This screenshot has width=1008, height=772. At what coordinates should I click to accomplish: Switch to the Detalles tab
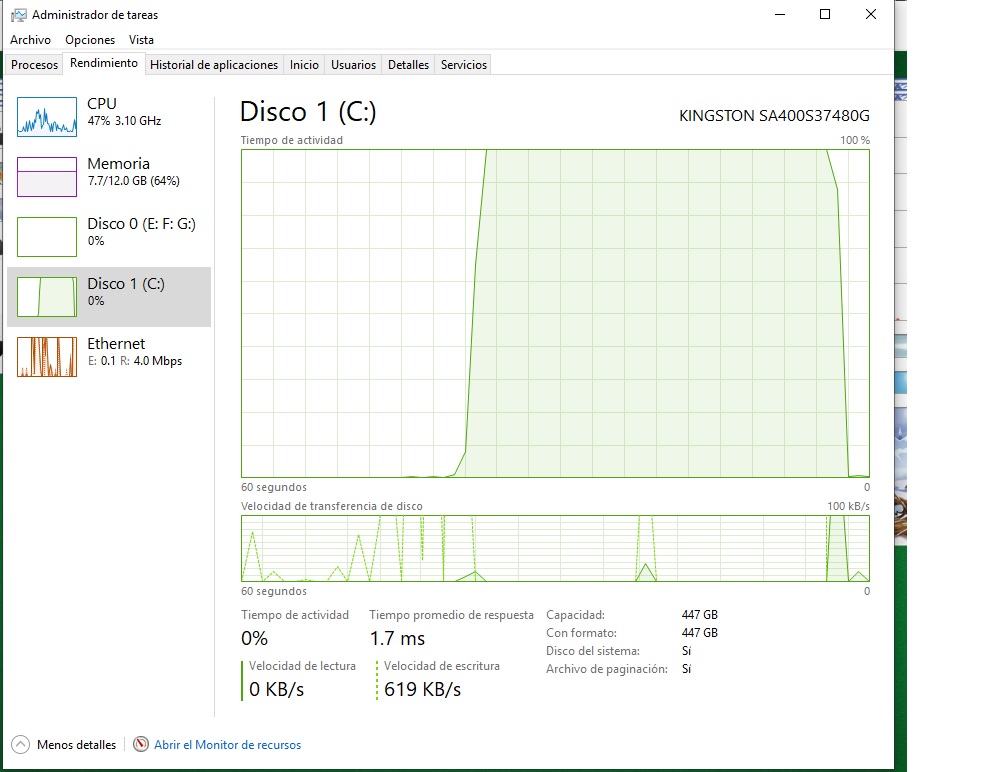pyautogui.click(x=408, y=65)
